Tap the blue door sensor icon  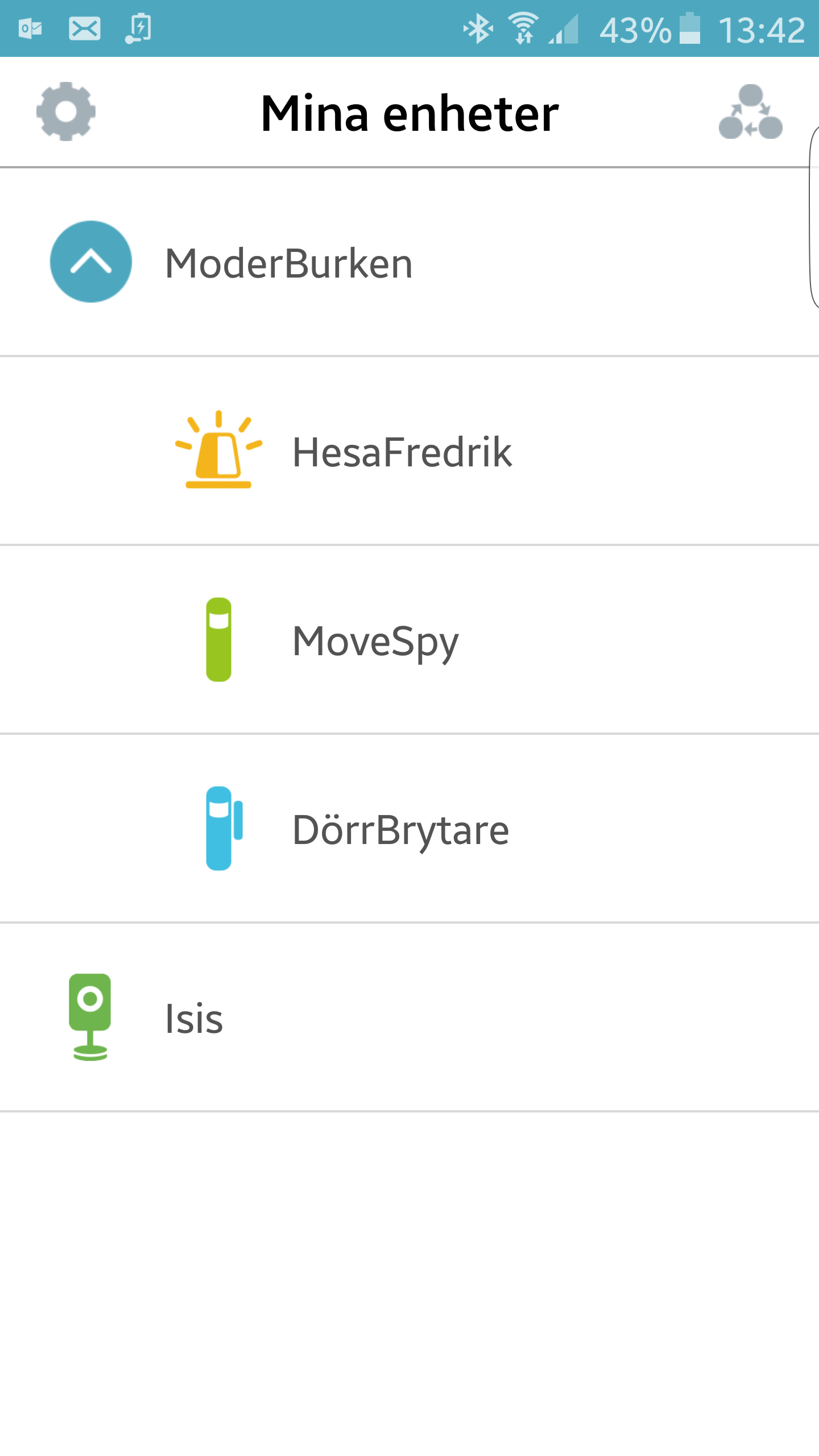223,828
